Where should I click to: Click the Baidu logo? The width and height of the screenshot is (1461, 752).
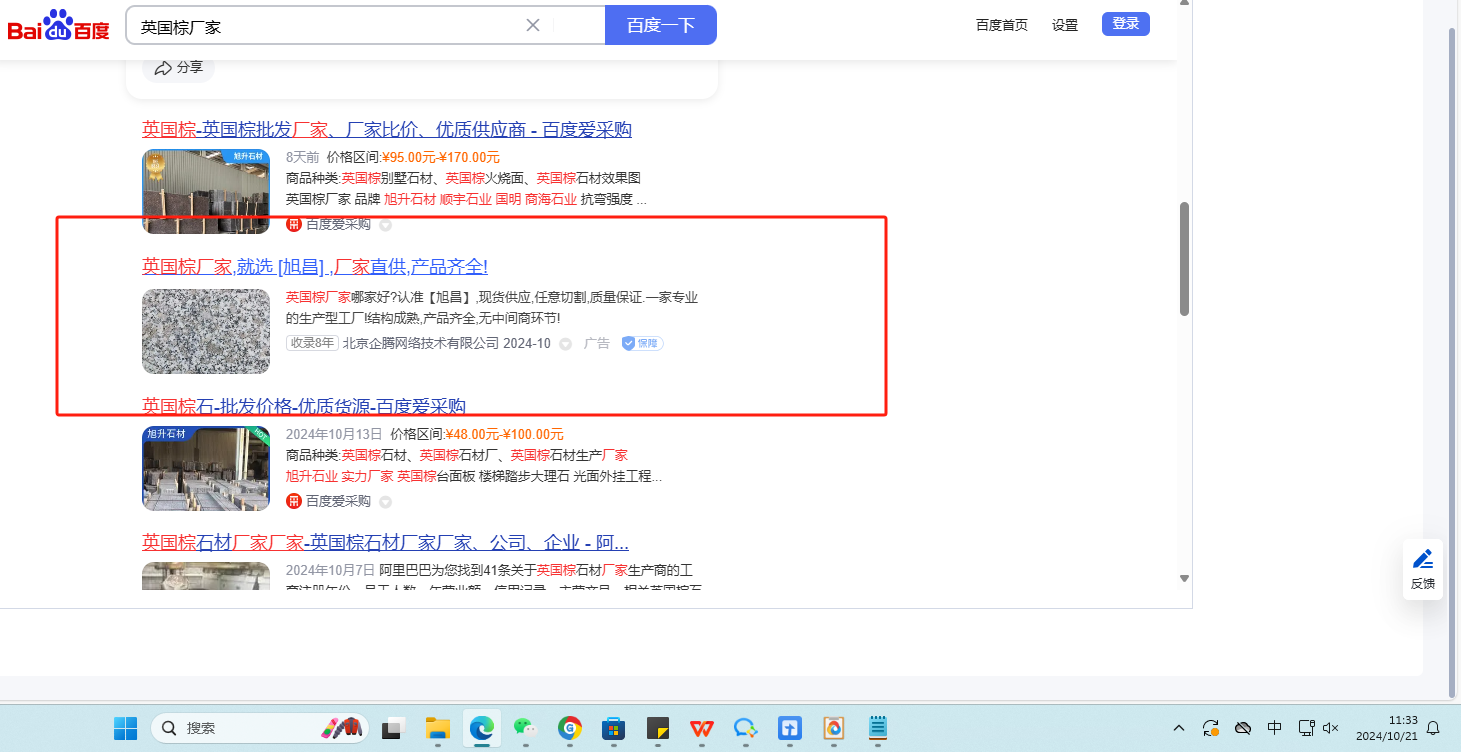coord(58,25)
